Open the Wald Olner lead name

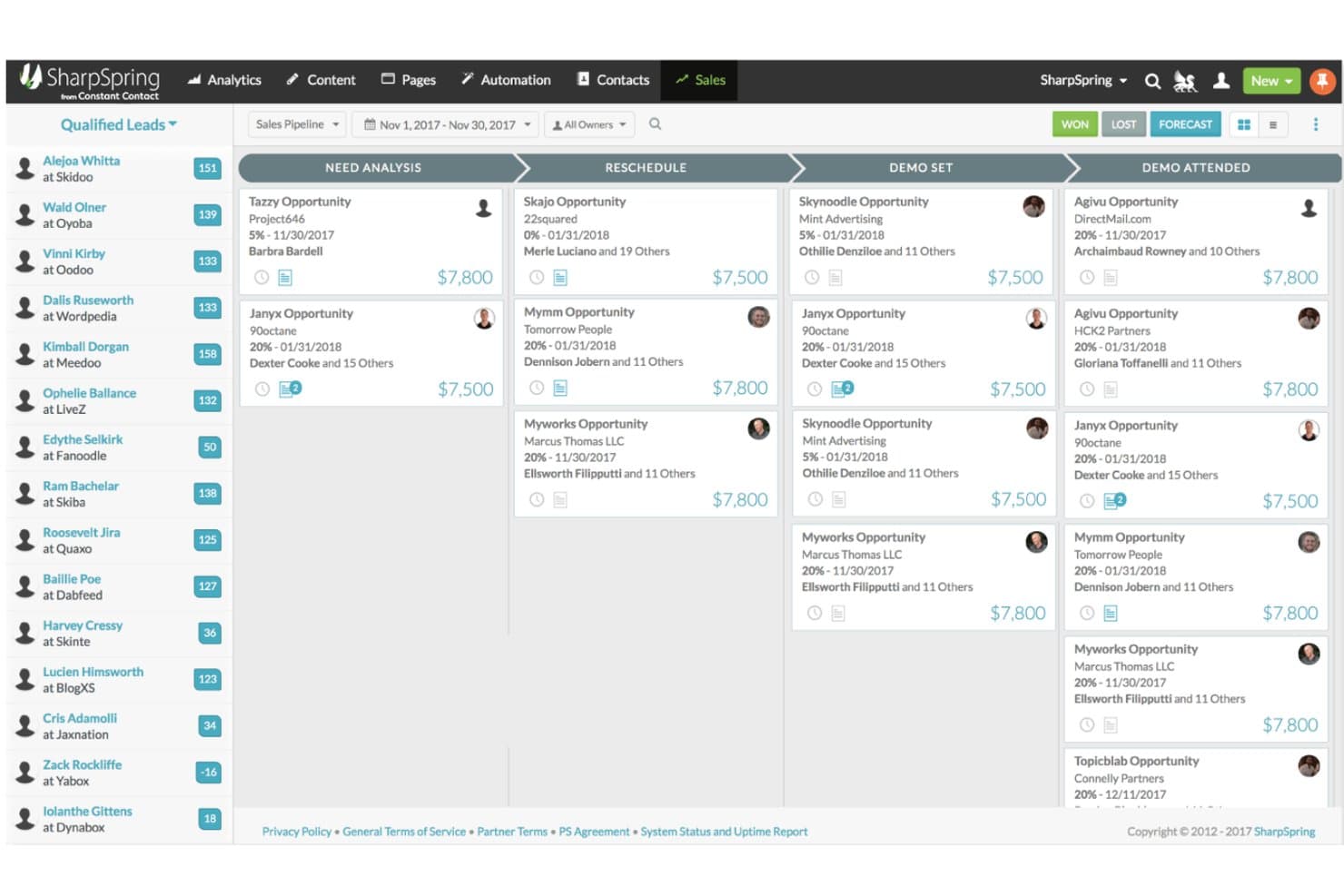(x=74, y=207)
